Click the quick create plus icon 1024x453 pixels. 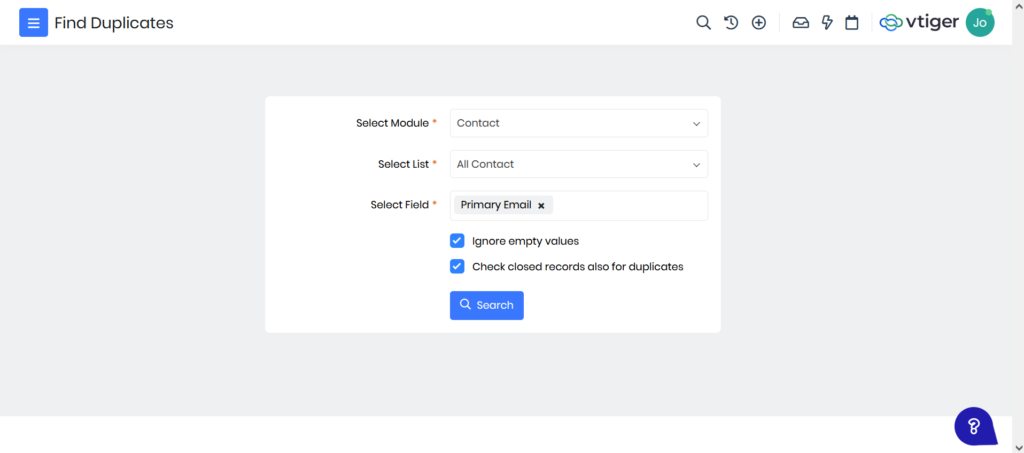759,23
